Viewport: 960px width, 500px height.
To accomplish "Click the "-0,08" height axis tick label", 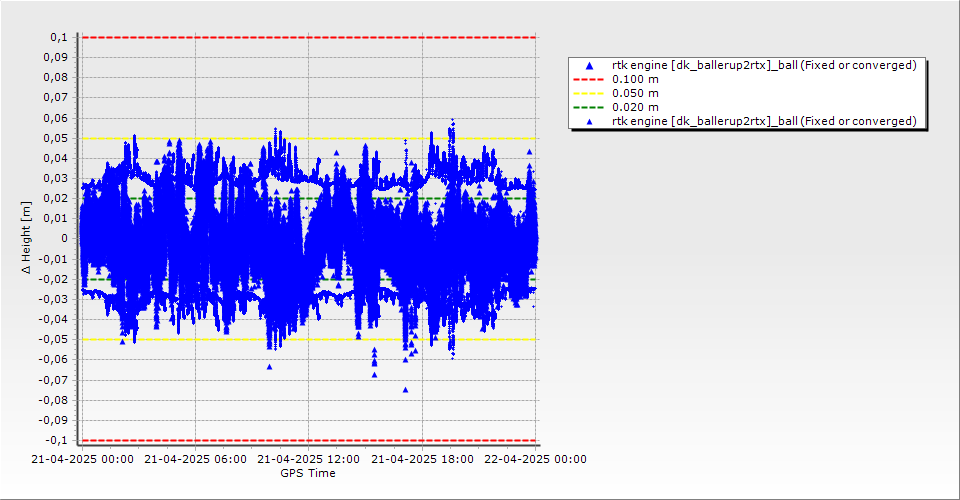I will click(54, 400).
